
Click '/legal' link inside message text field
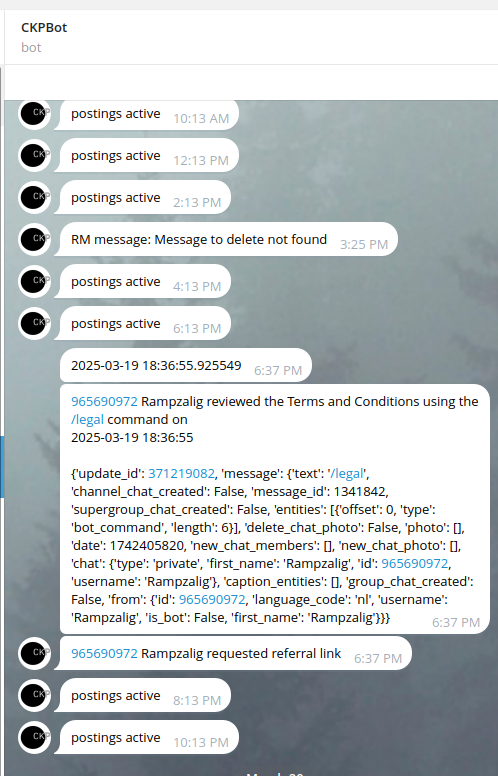(x=347, y=474)
